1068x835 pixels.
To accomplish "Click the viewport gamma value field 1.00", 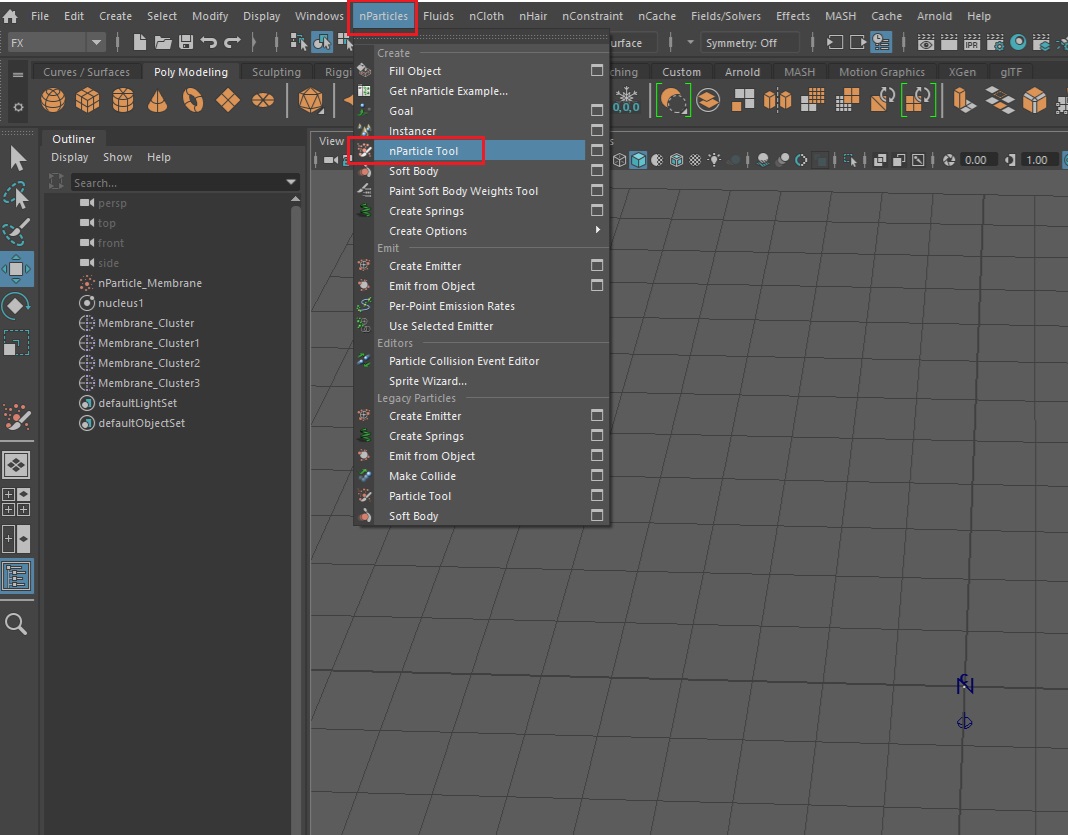I will tap(1037, 159).
